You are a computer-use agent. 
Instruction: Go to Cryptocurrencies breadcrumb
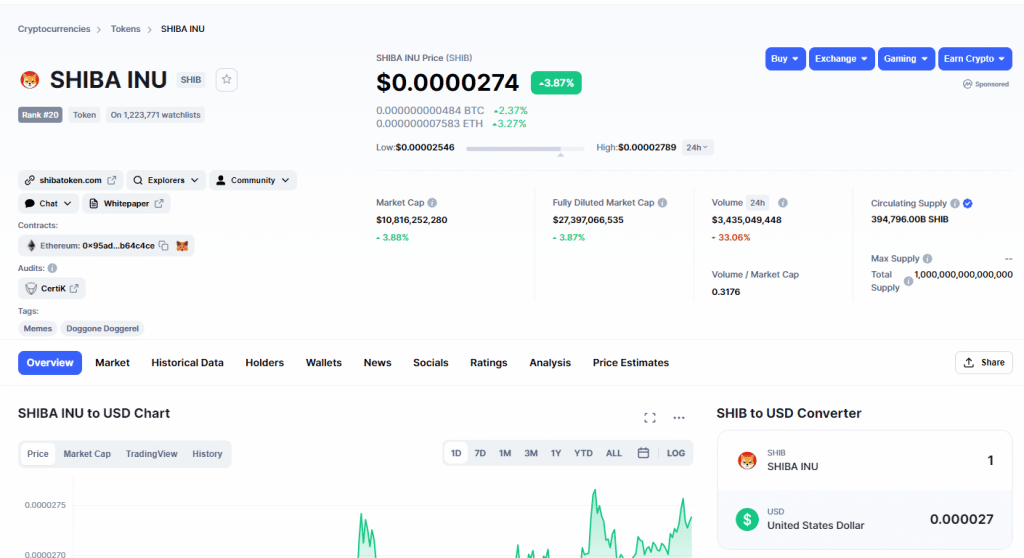(x=54, y=29)
